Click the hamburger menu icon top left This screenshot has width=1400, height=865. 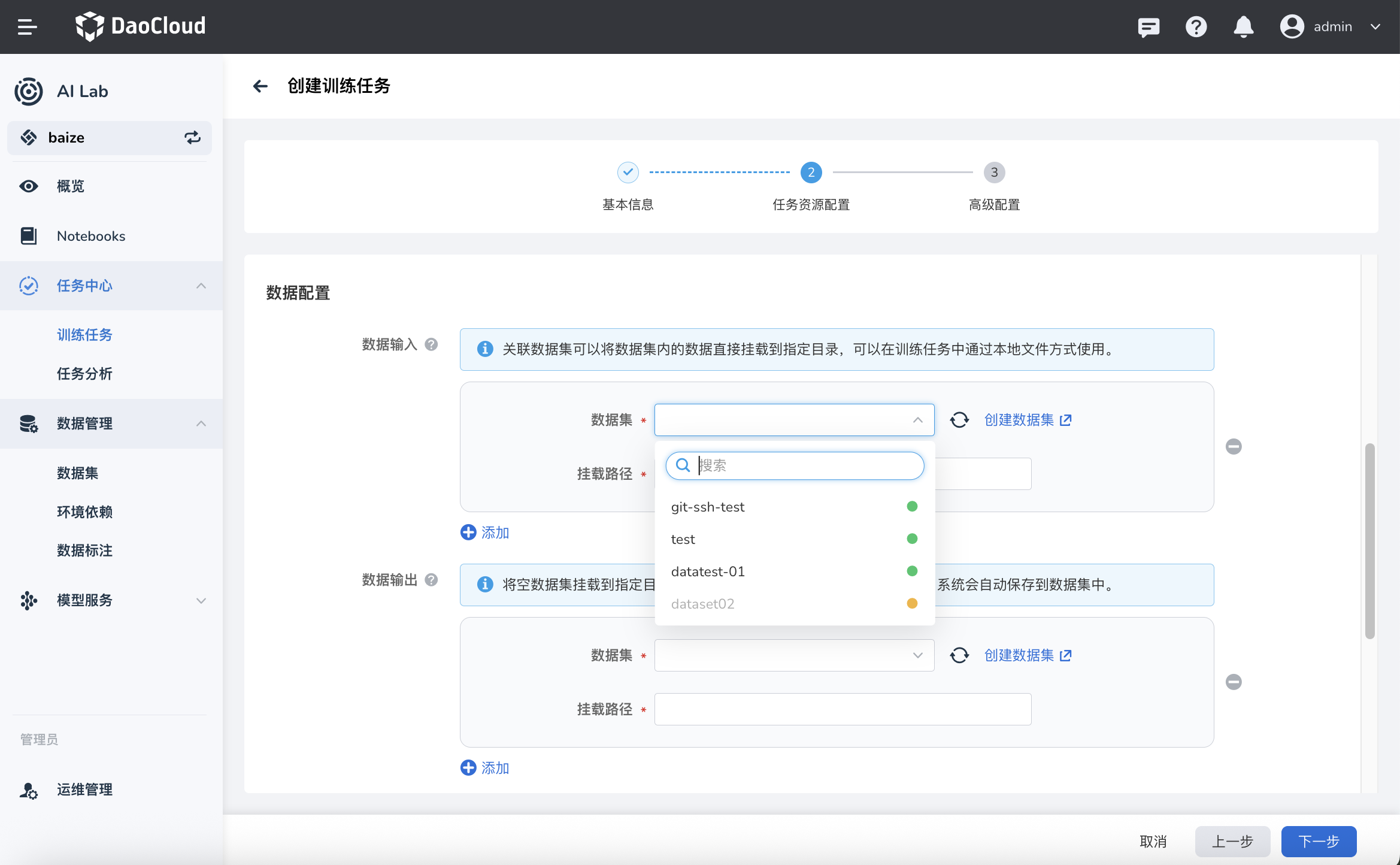click(x=26, y=26)
